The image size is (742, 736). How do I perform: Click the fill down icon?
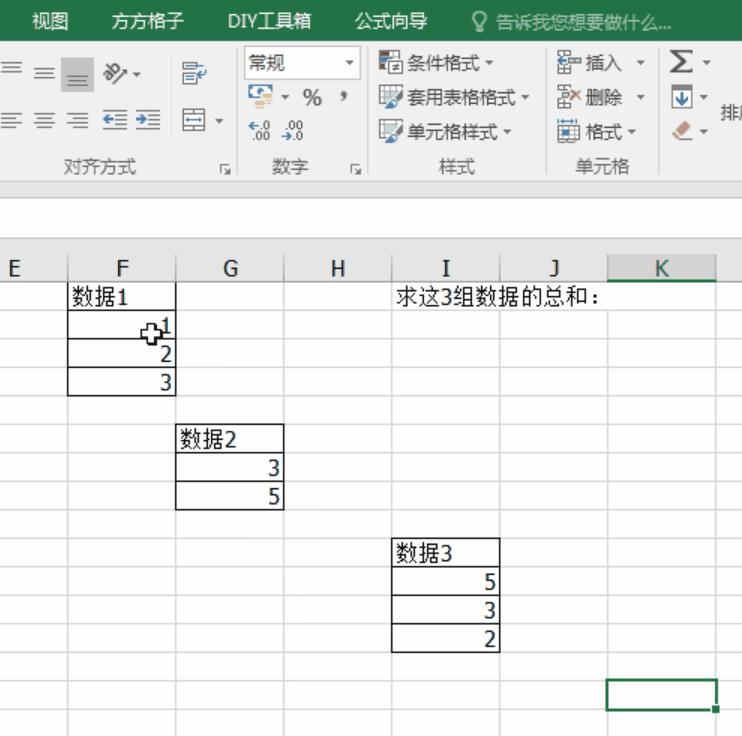681,97
